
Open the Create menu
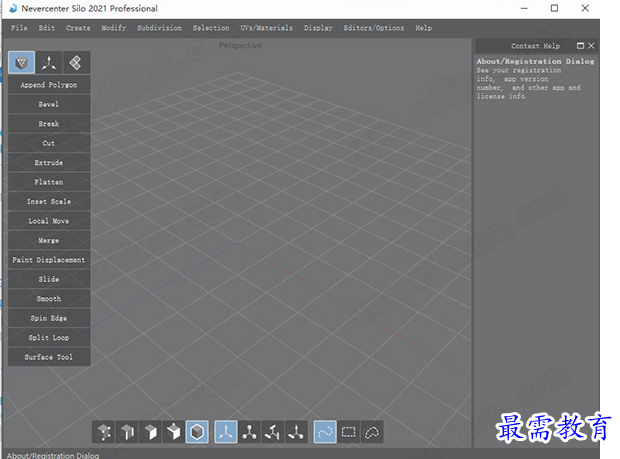coord(78,28)
